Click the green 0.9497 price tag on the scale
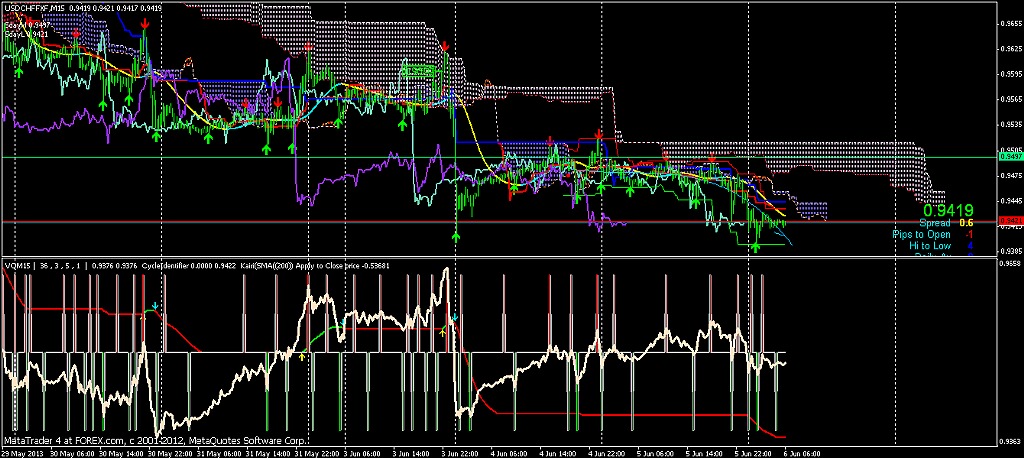 point(1011,157)
